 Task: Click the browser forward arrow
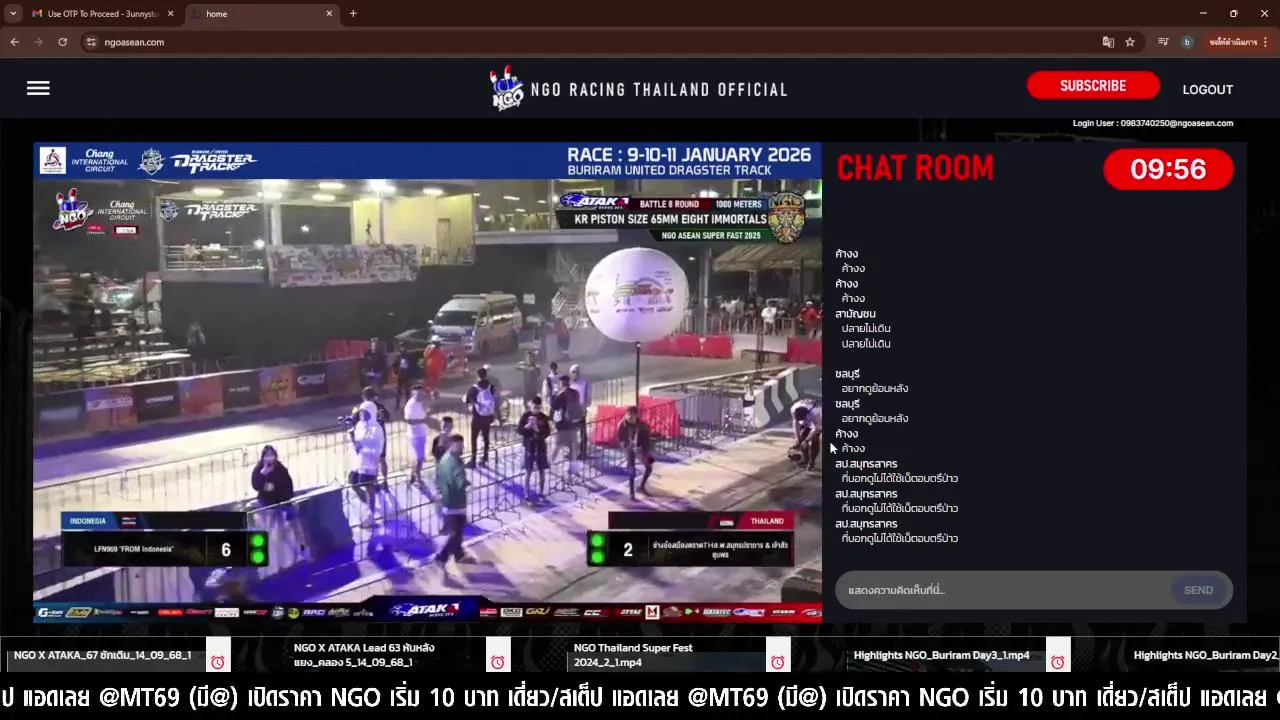point(38,42)
